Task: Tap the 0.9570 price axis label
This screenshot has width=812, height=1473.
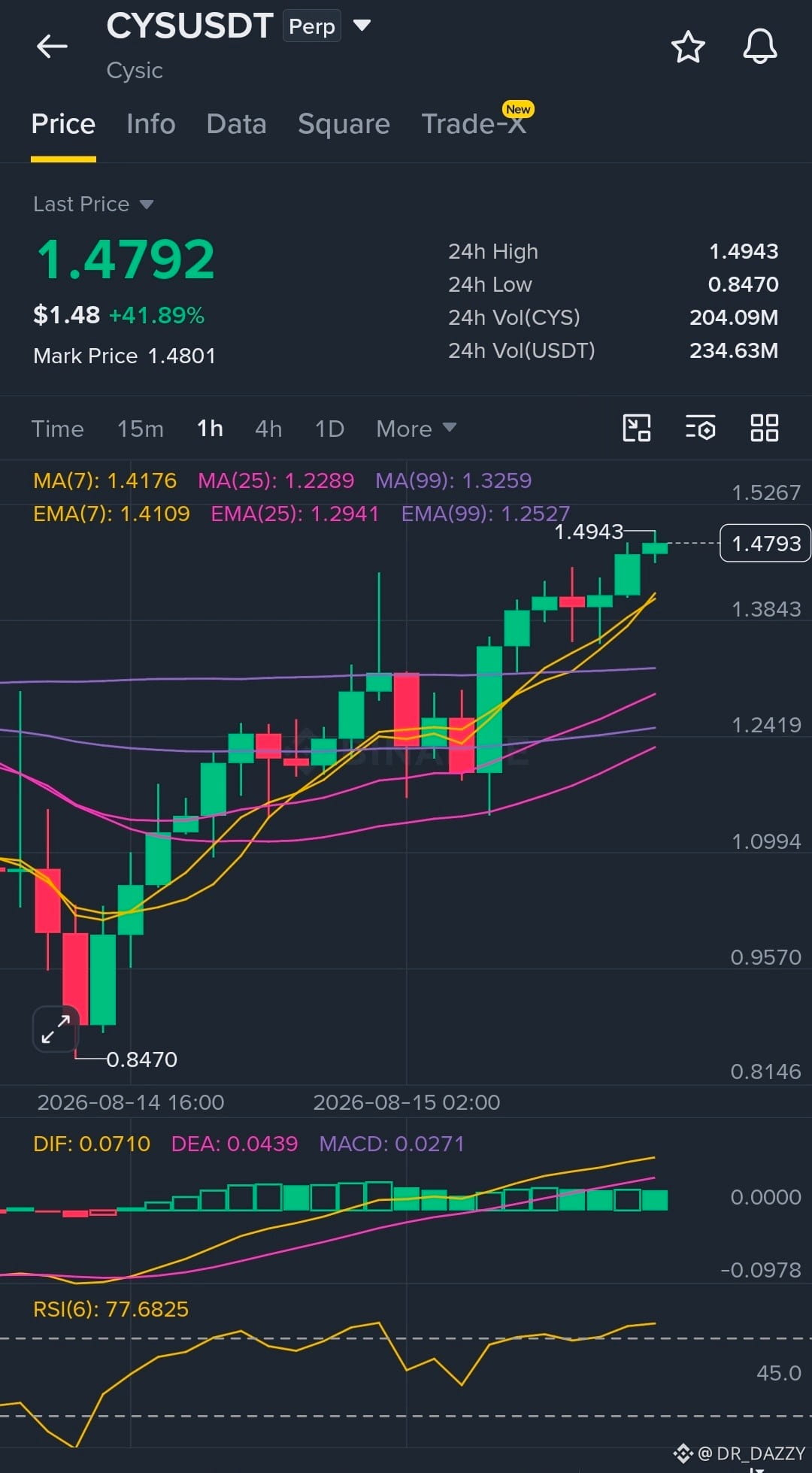Action: click(765, 957)
